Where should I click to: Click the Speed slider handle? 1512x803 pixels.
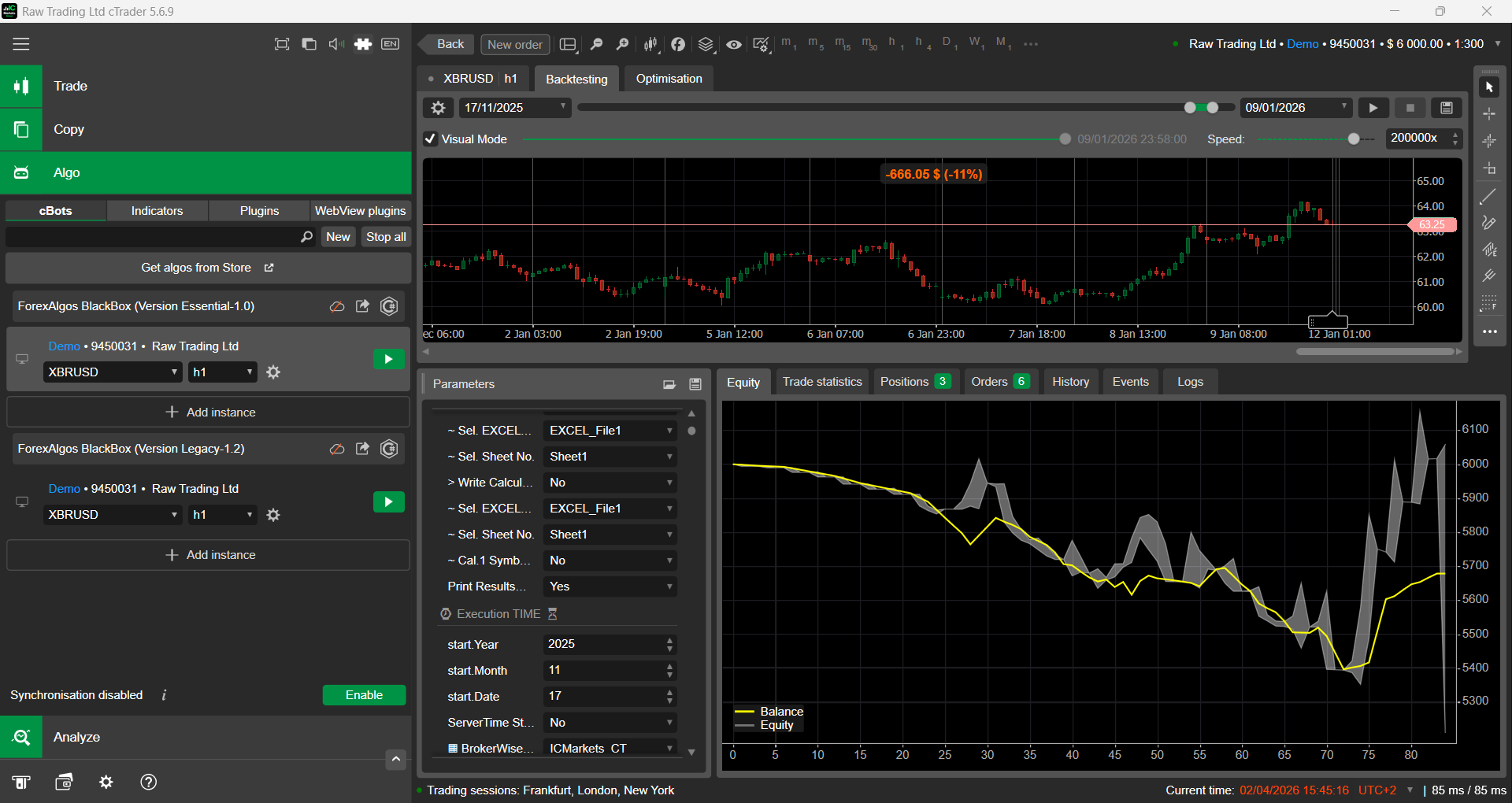pyautogui.click(x=1354, y=139)
